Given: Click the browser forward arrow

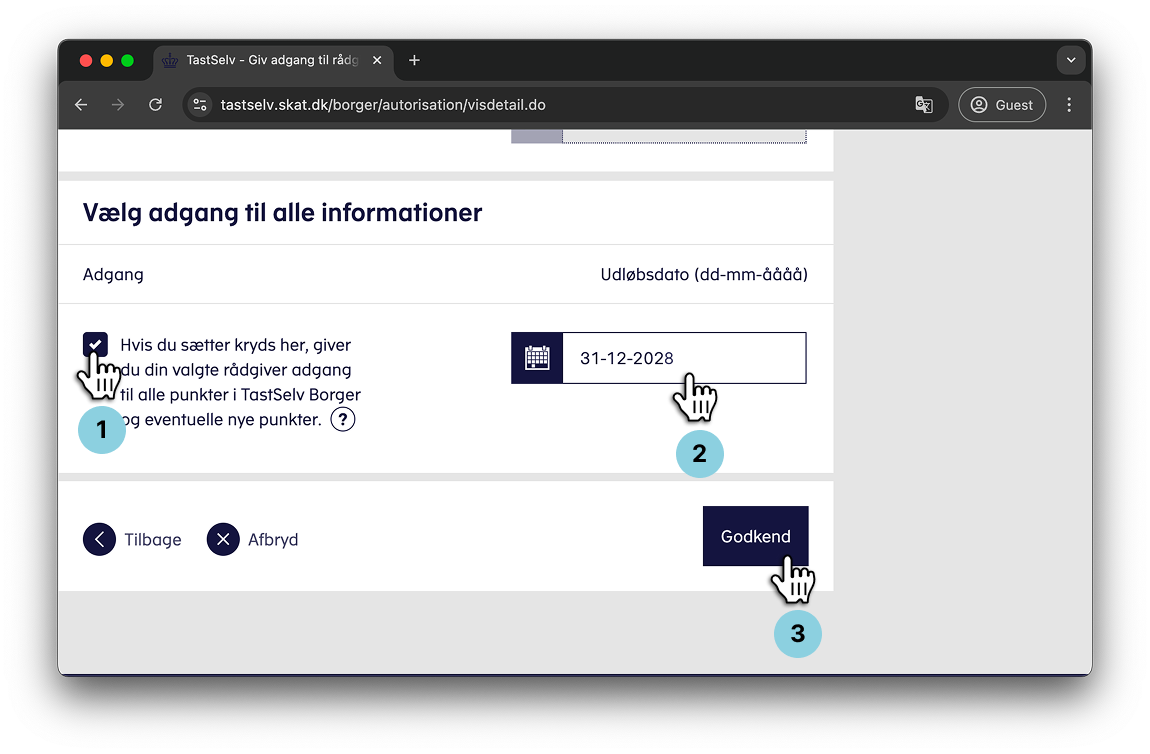Looking at the screenshot, I should click(118, 105).
